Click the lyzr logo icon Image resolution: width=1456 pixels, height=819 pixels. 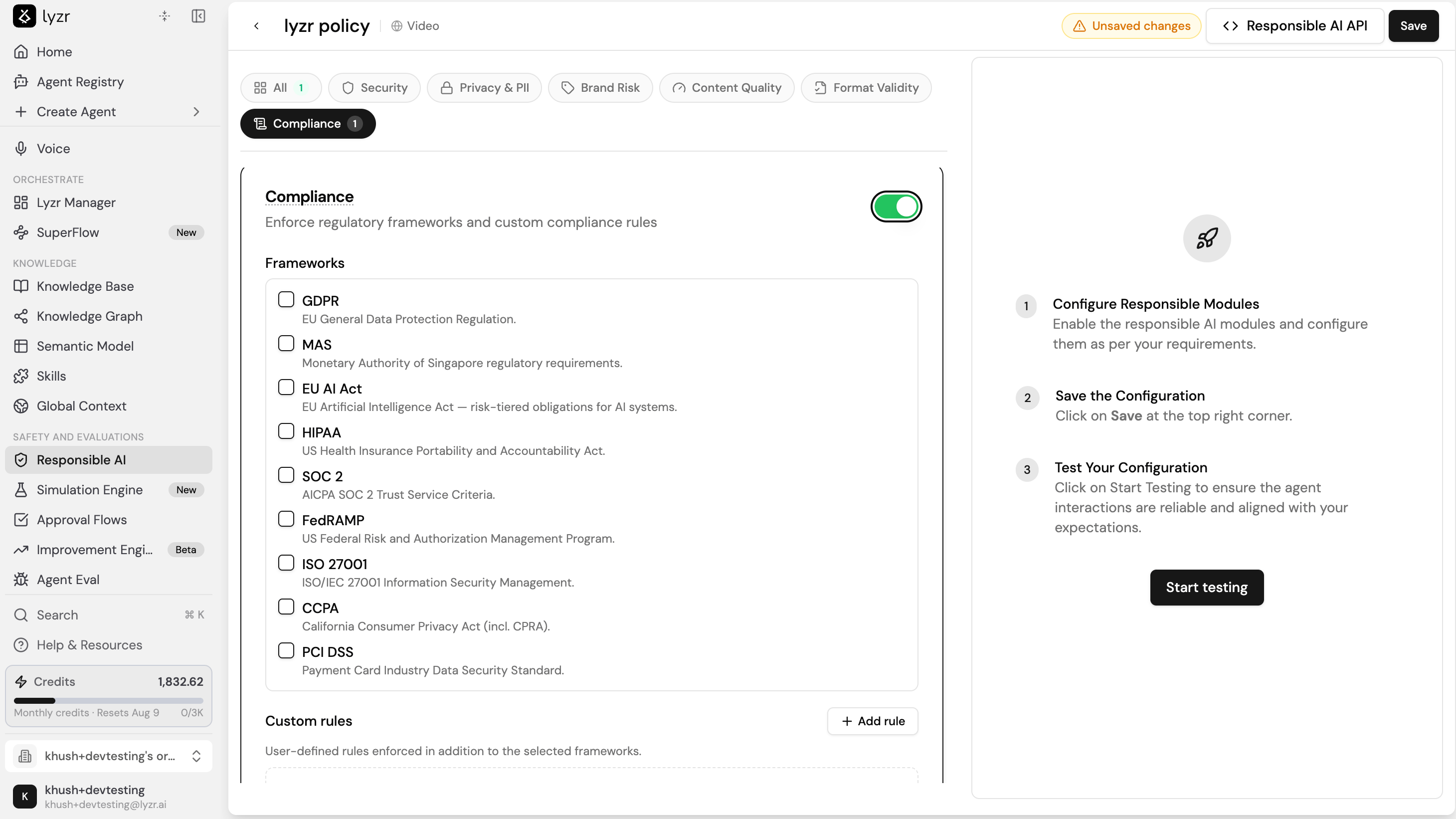(x=24, y=16)
